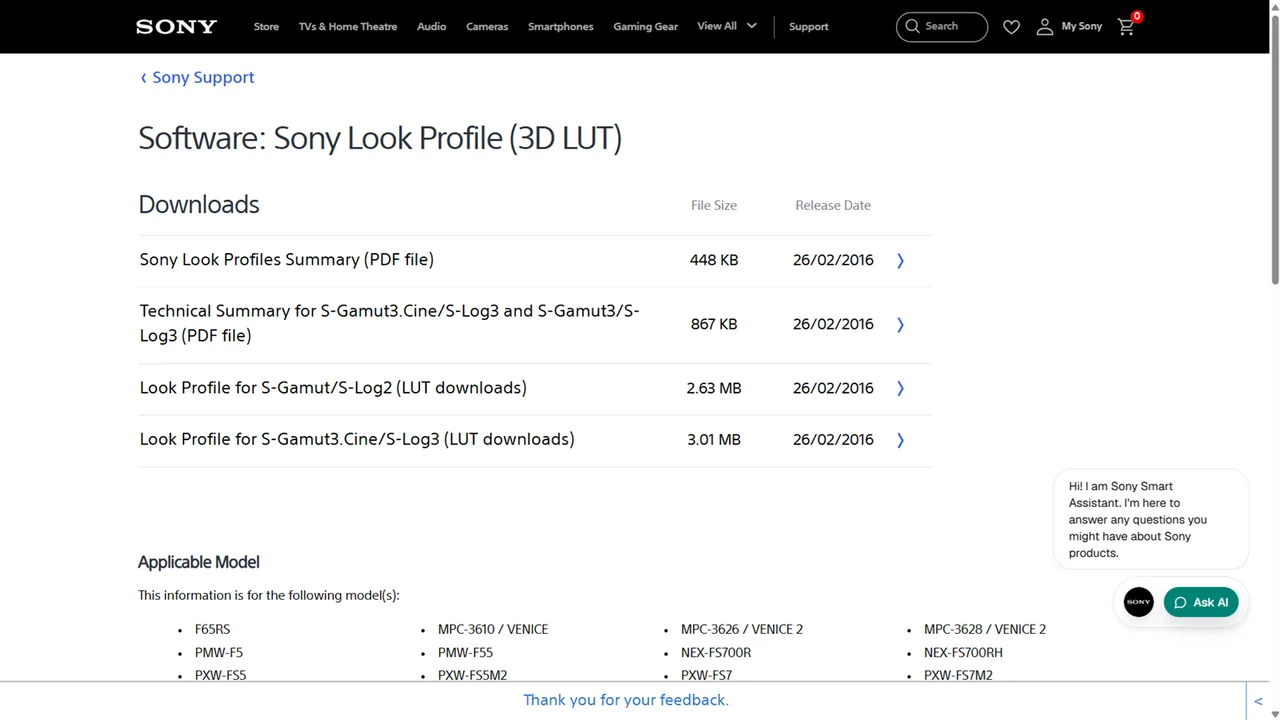Open TVs & Home Theatre menu
The height and width of the screenshot is (720, 1280).
tap(348, 27)
